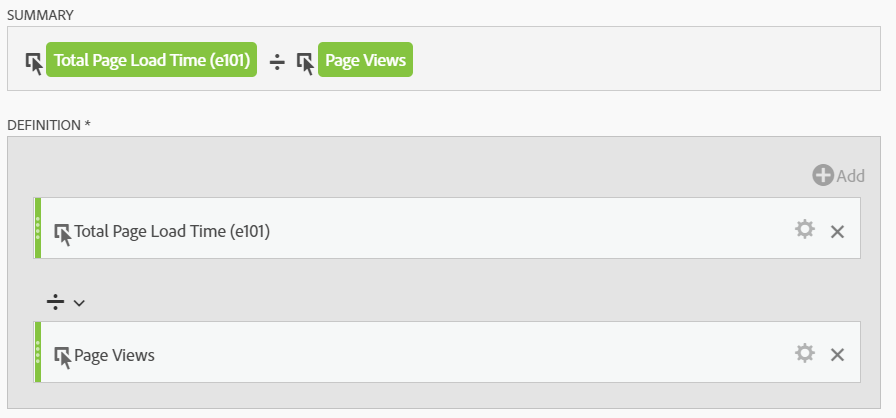Select the green Page Views summary pill
Screen dimensions: 896x418
point(365,59)
